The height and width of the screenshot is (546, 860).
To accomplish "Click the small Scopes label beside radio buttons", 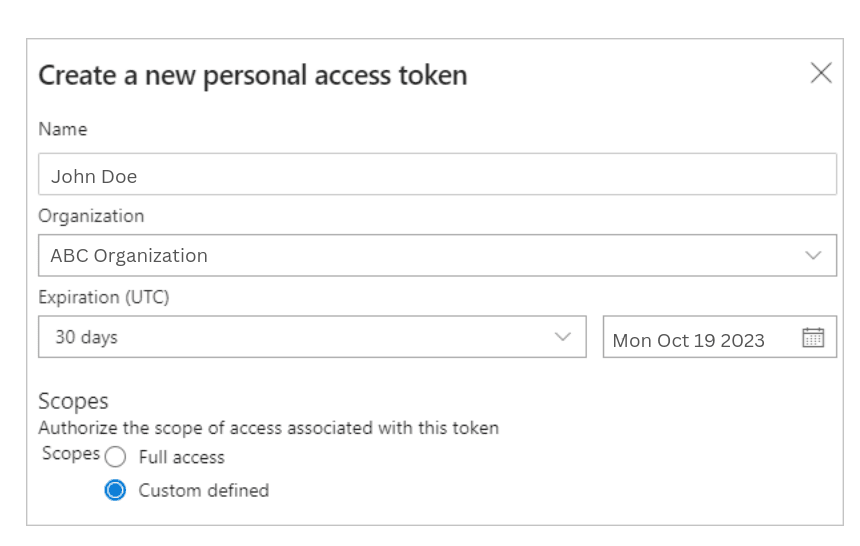I will pyautogui.click(x=71, y=454).
